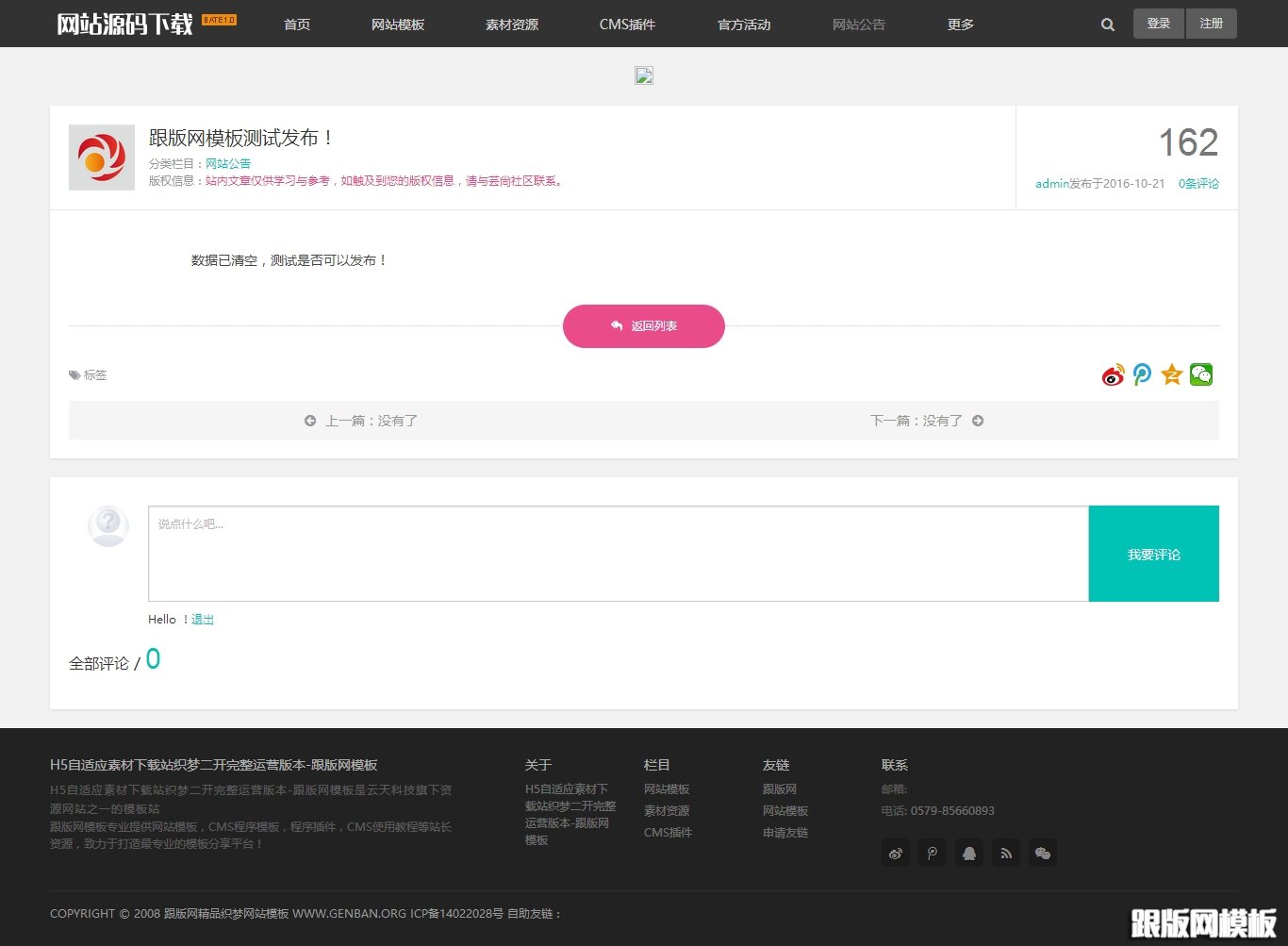Click the search magnifier icon in header
Screen dimensions: 1288x946
point(1108,25)
